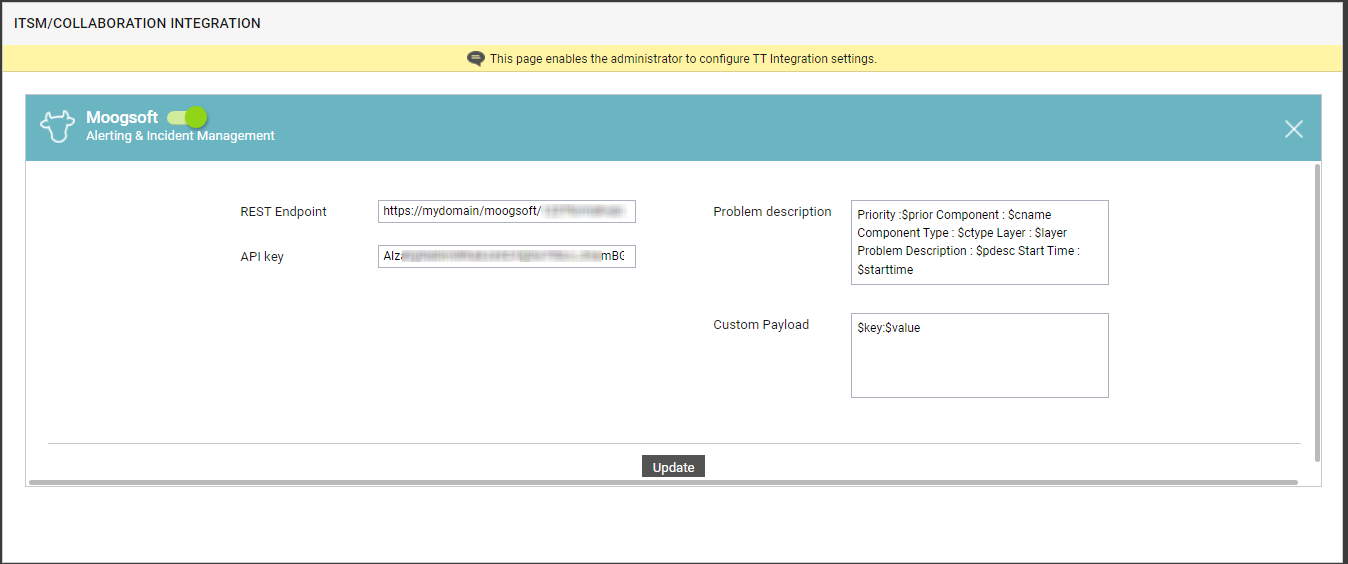Click the ITSM/COLLABORATION INTEGRATION heading

(137, 23)
